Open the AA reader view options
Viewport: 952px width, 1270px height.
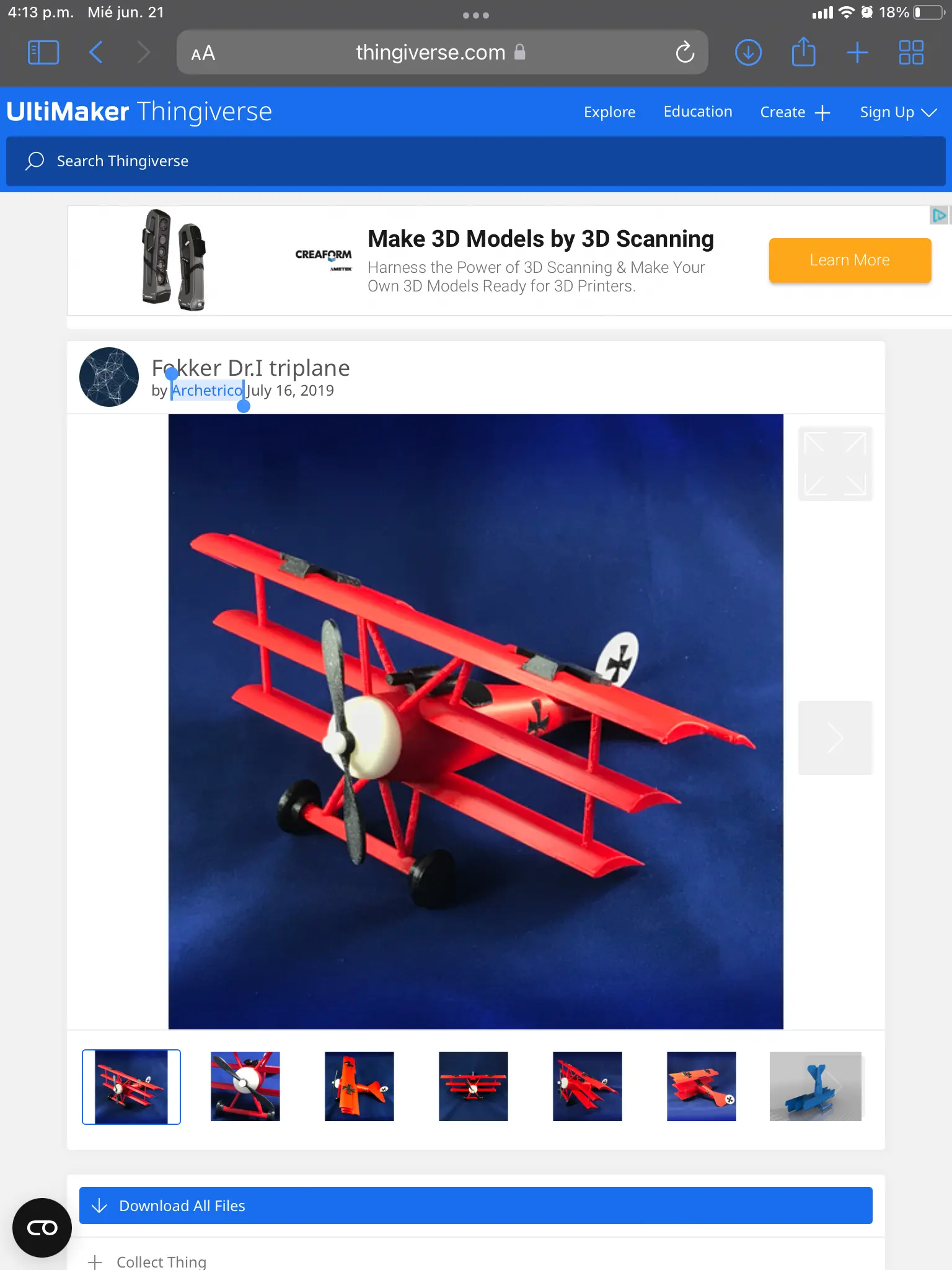click(x=203, y=53)
